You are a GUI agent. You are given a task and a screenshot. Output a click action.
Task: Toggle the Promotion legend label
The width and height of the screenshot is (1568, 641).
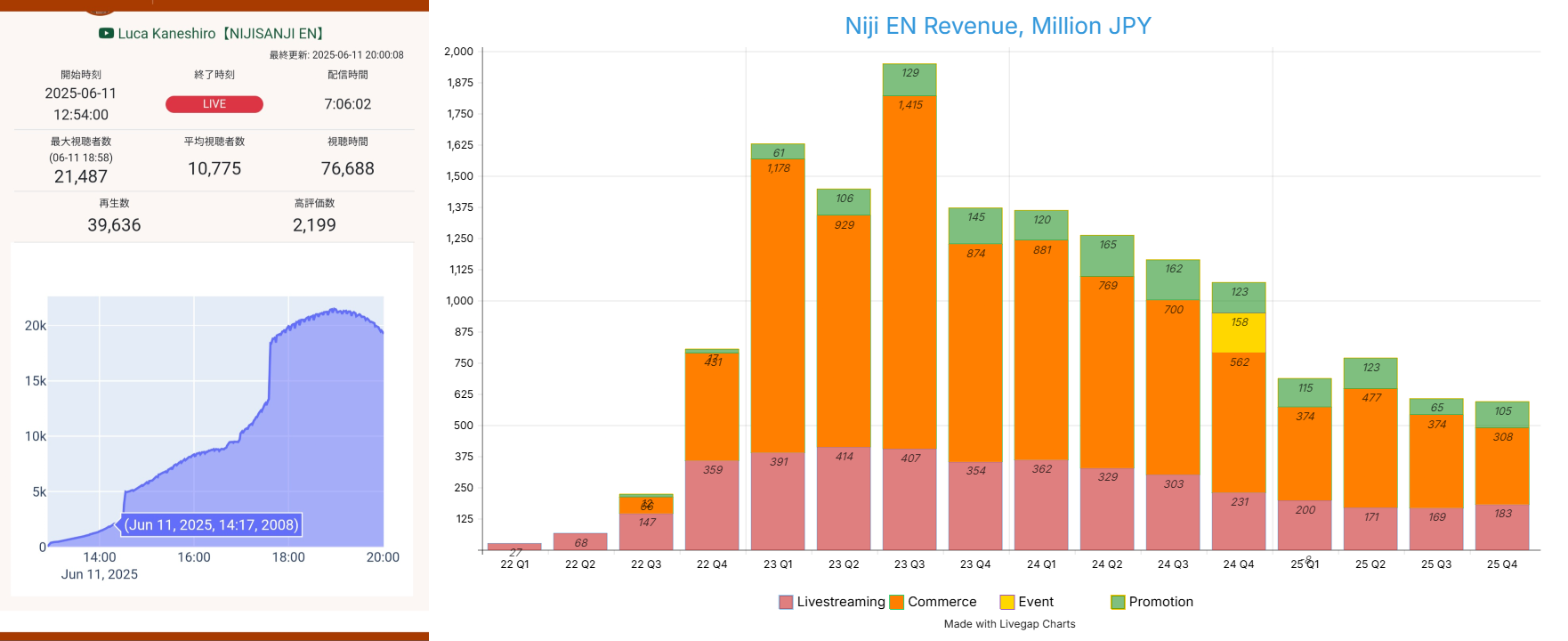click(1161, 602)
